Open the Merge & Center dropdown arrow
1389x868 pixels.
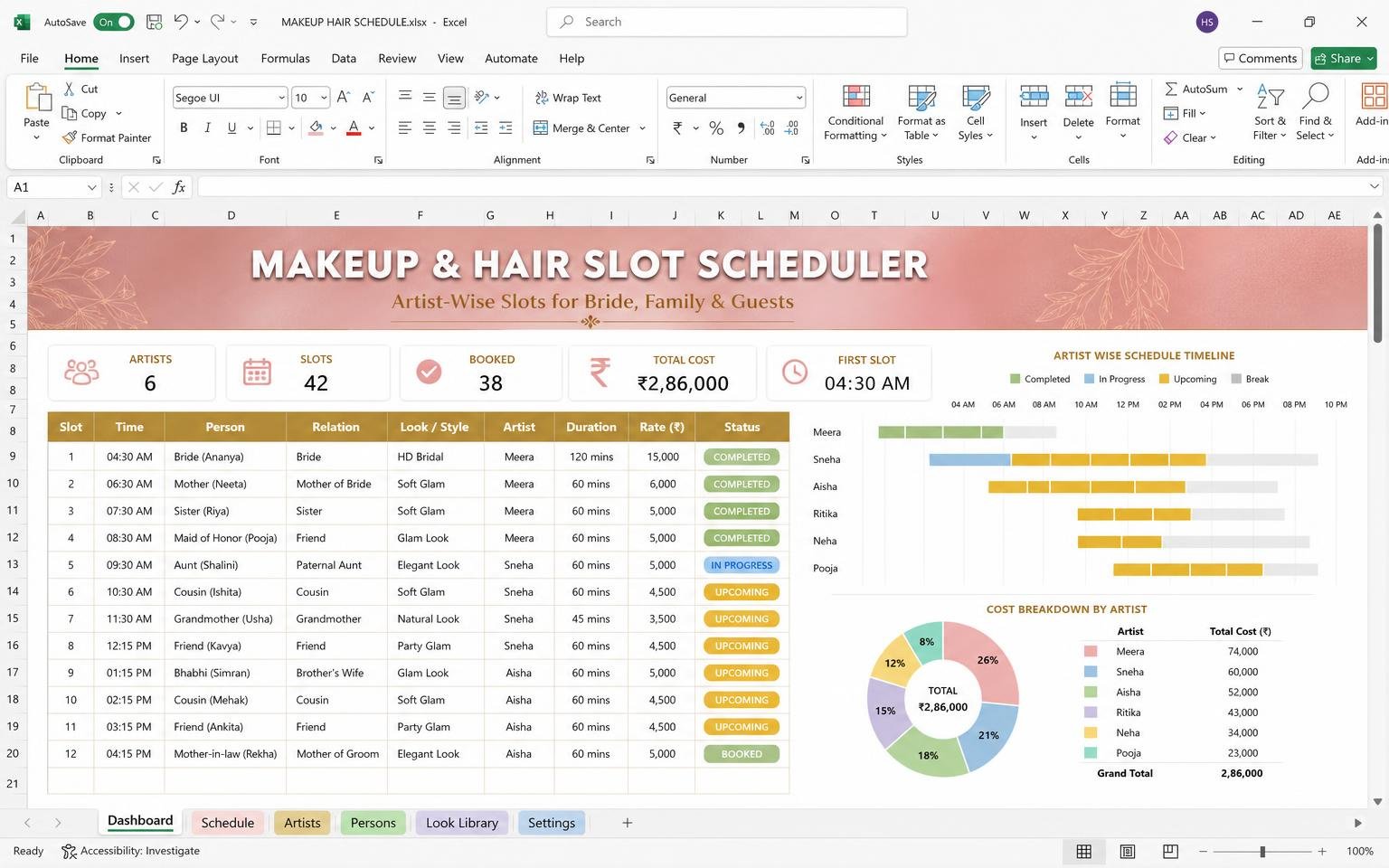[x=642, y=128]
